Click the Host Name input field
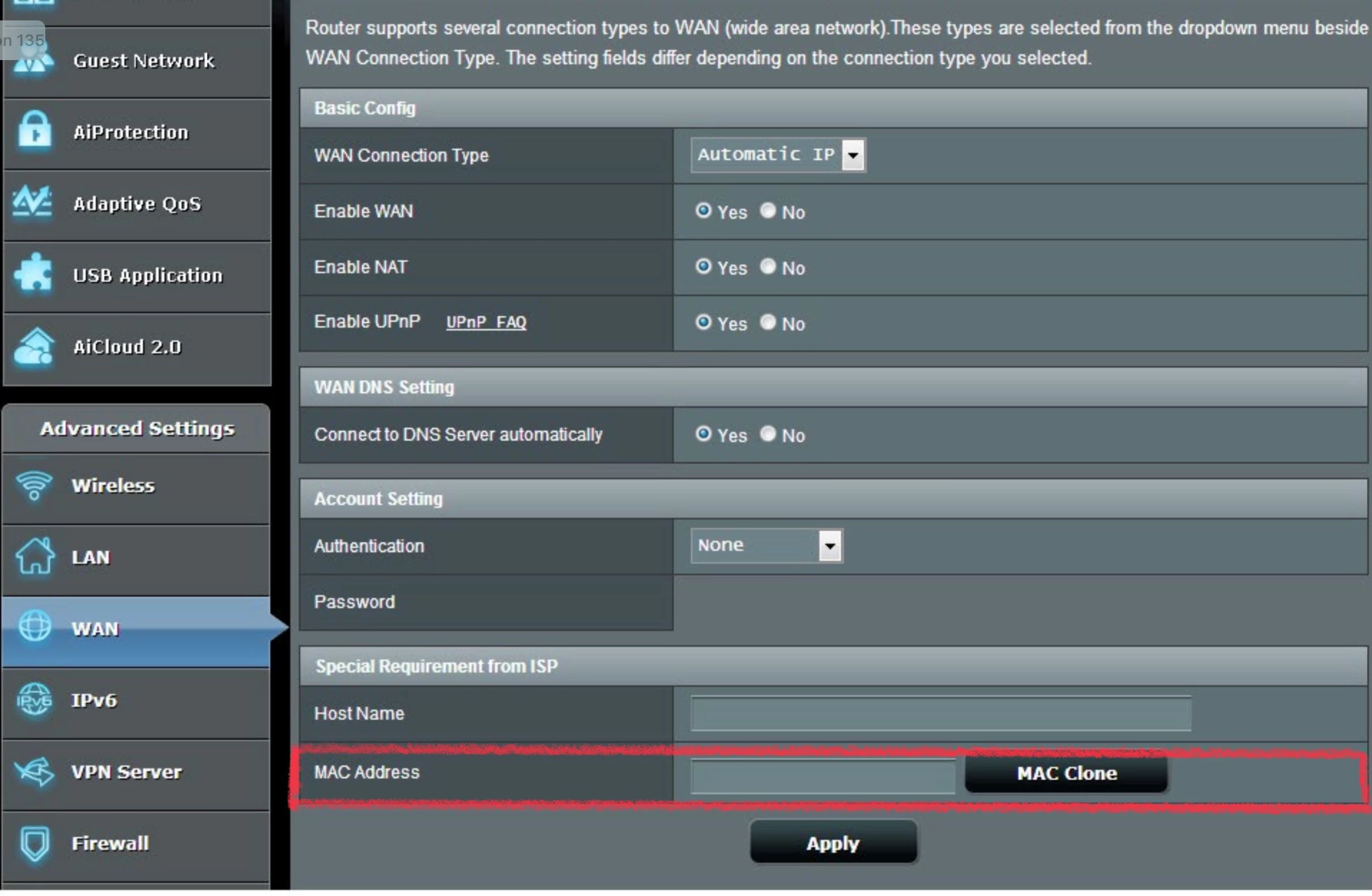The image size is (1372, 896). pos(940,714)
